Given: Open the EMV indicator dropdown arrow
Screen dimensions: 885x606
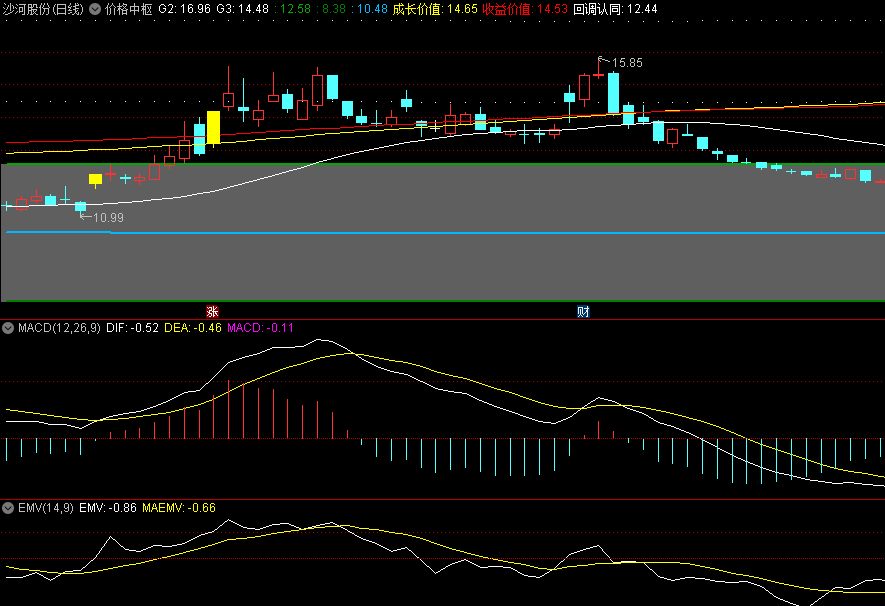Looking at the screenshot, I should click(8, 508).
